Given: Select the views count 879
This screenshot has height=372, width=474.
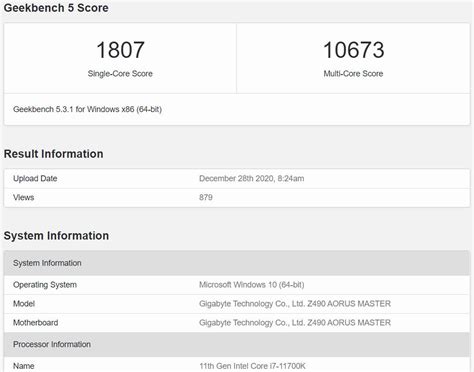Looking at the screenshot, I should [x=206, y=197].
